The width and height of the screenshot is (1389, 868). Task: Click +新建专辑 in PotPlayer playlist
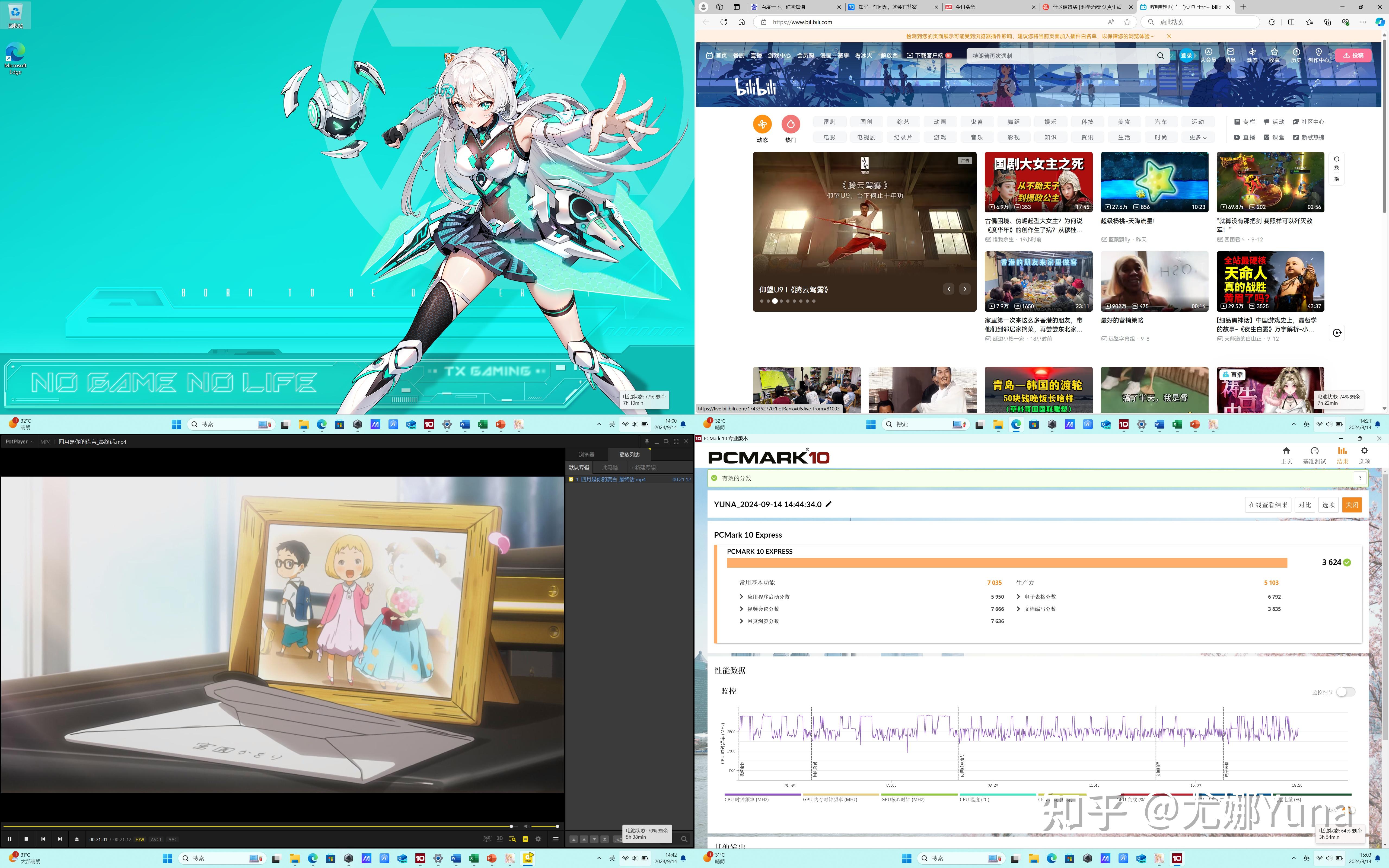click(x=643, y=467)
